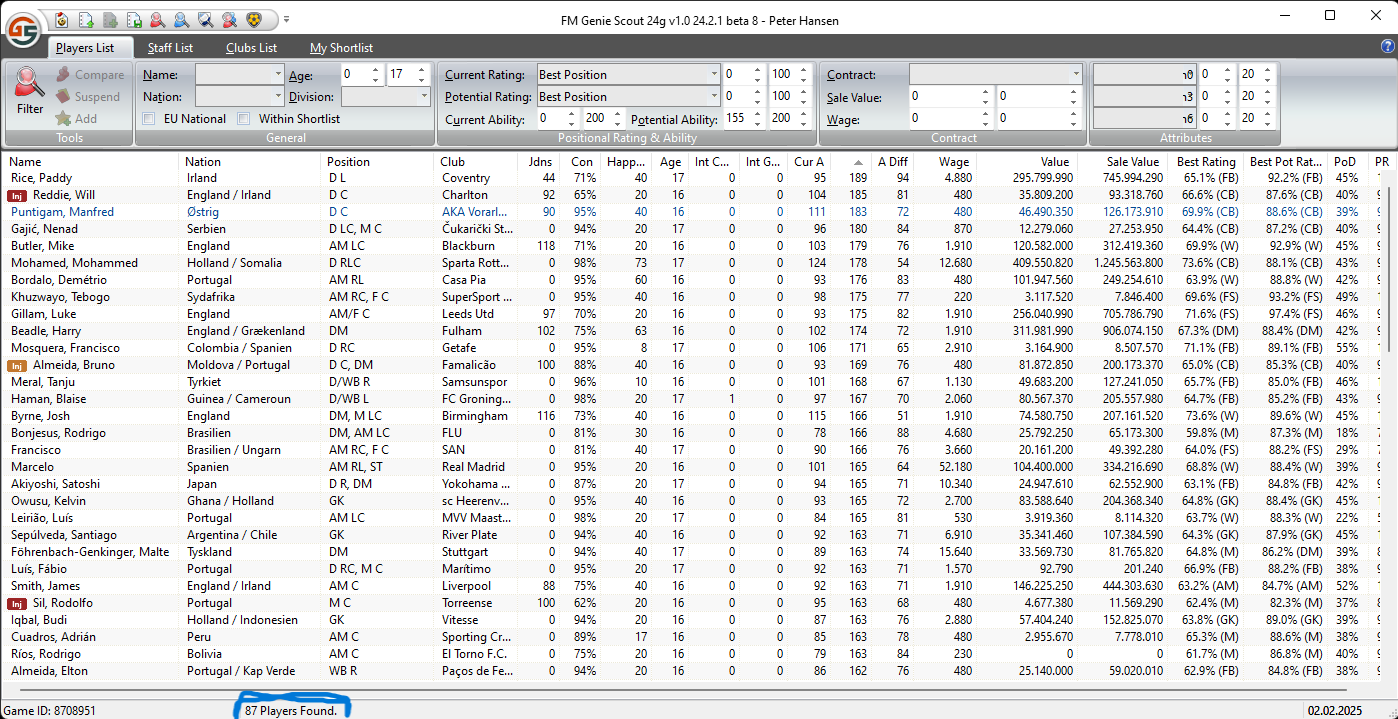Sort the table by the Name column
The width and height of the screenshot is (1398, 719).
[x=92, y=162]
